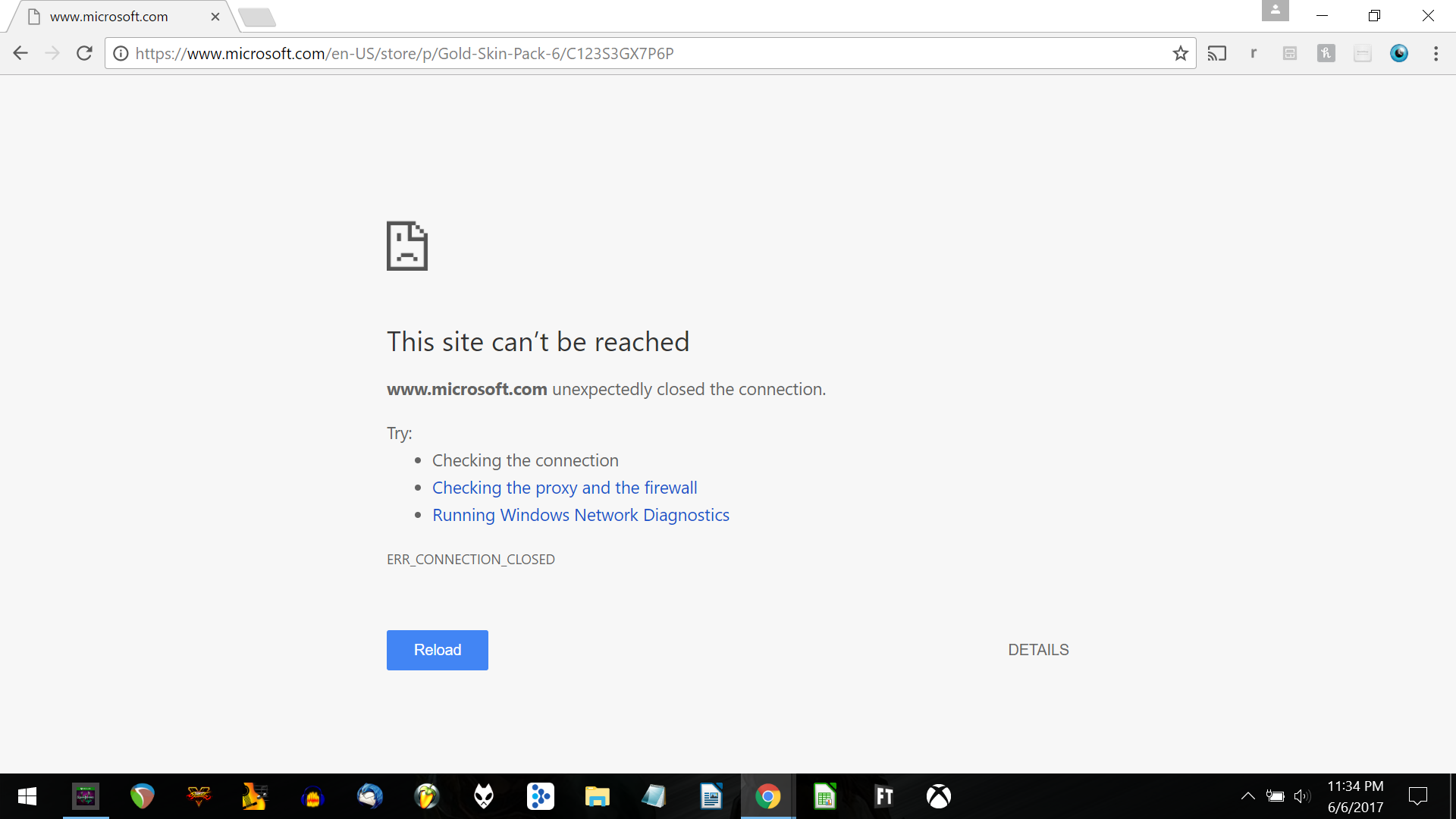Image resolution: width=1456 pixels, height=819 pixels.
Task: Go back to the previous page
Action: [20, 53]
